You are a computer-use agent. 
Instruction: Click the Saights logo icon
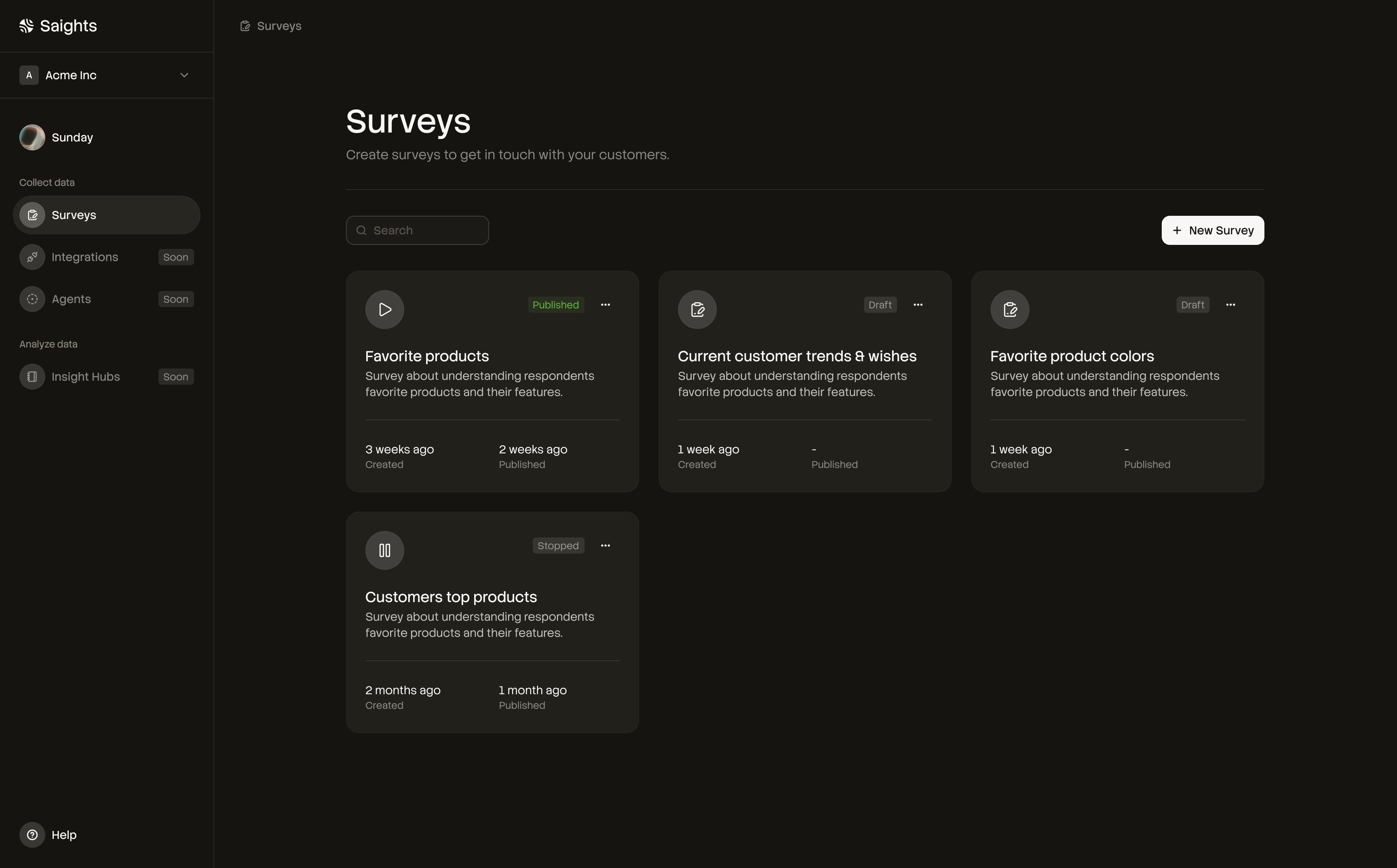pyautogui.click(x=26, y=26)
